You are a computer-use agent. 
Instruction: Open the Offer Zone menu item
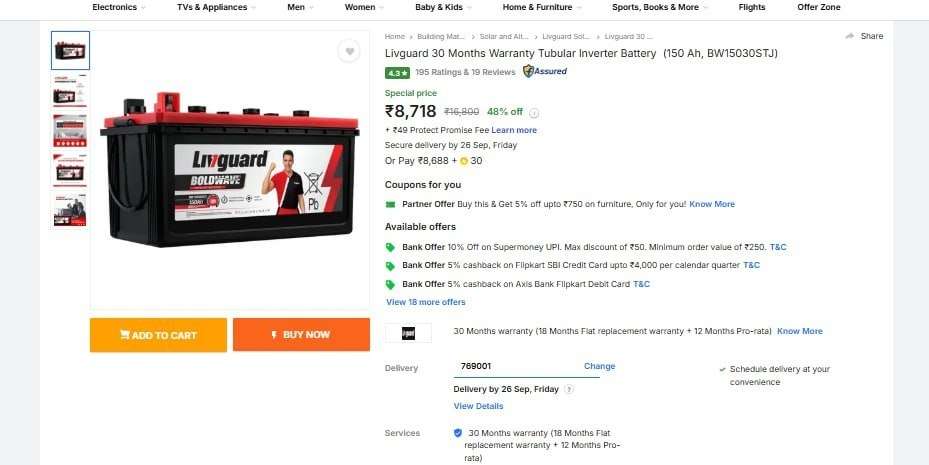point(819,7)
